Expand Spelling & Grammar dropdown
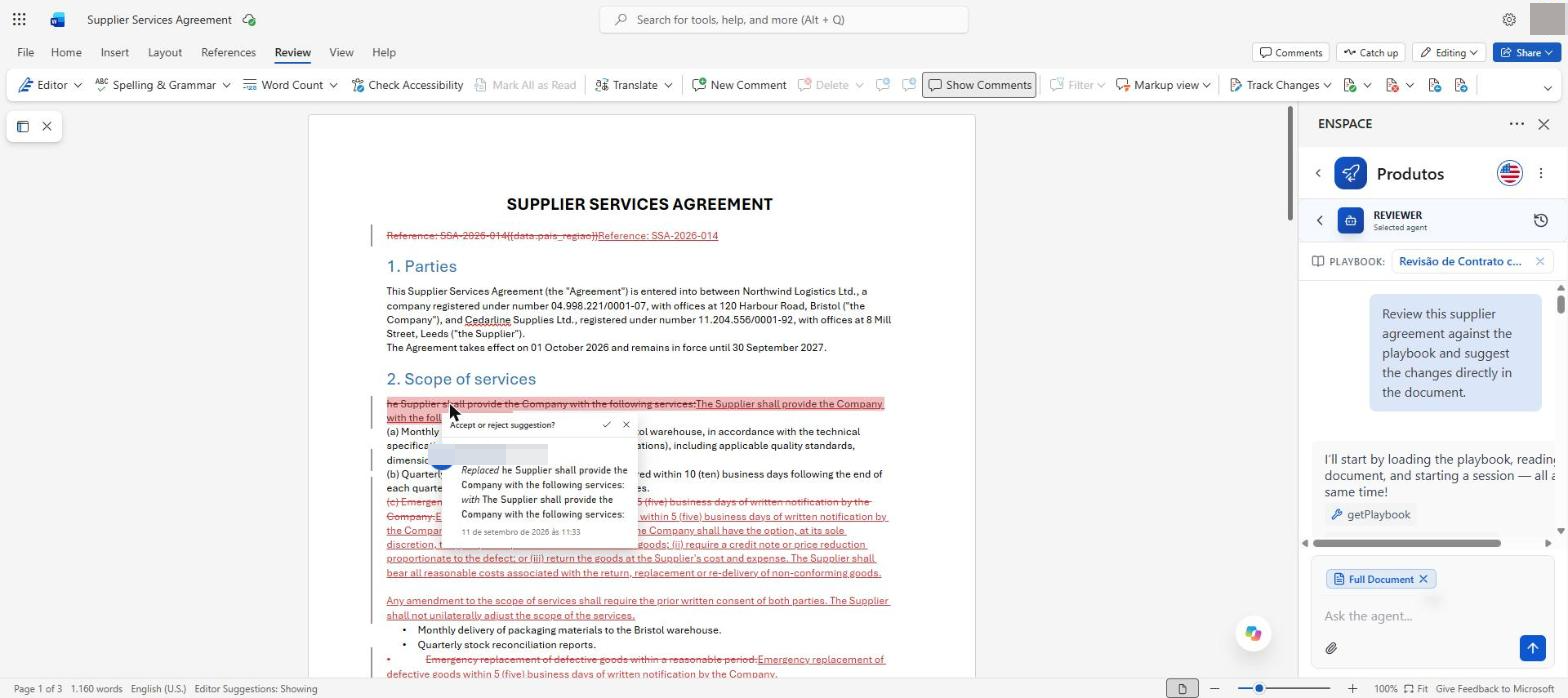1568x698 pixels. [x=226, y=85]
